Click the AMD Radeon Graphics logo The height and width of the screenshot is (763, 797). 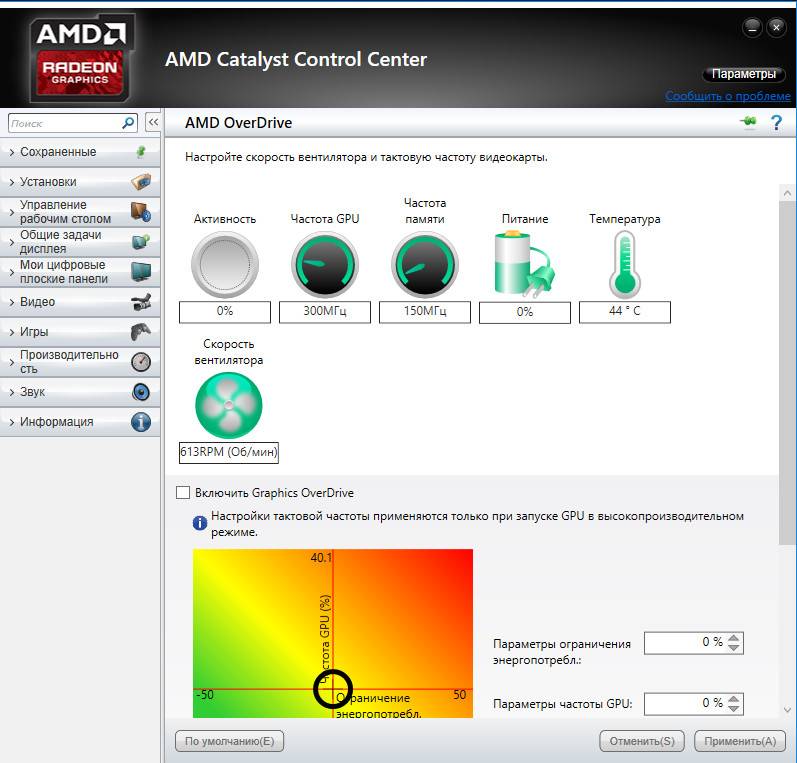point(81,57)
